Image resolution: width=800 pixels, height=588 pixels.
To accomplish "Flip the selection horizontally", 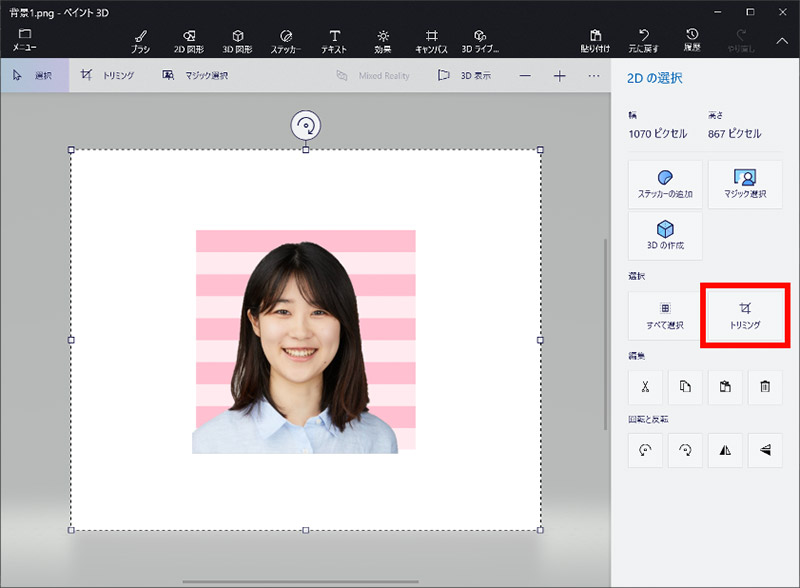I will (x=725, y=451).
